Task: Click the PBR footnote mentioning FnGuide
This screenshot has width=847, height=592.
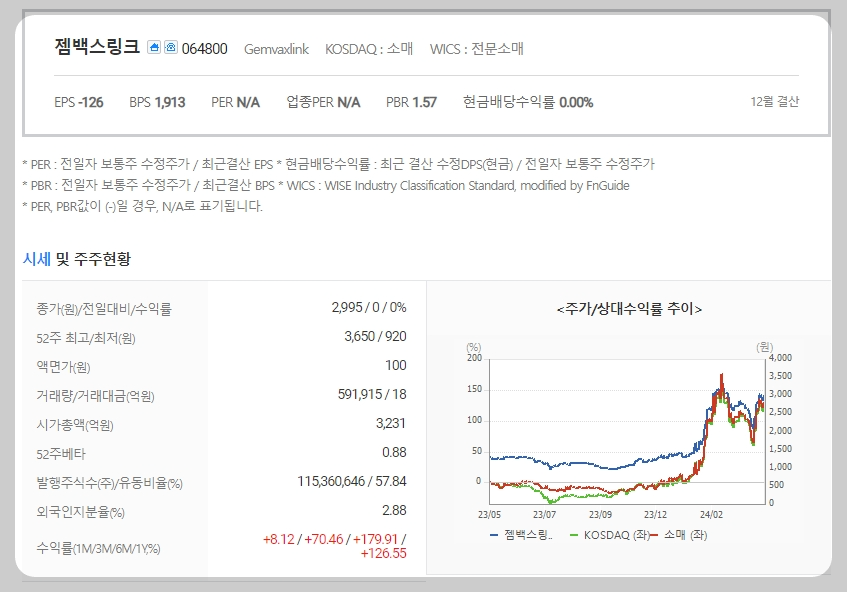Action: point(326,185)
